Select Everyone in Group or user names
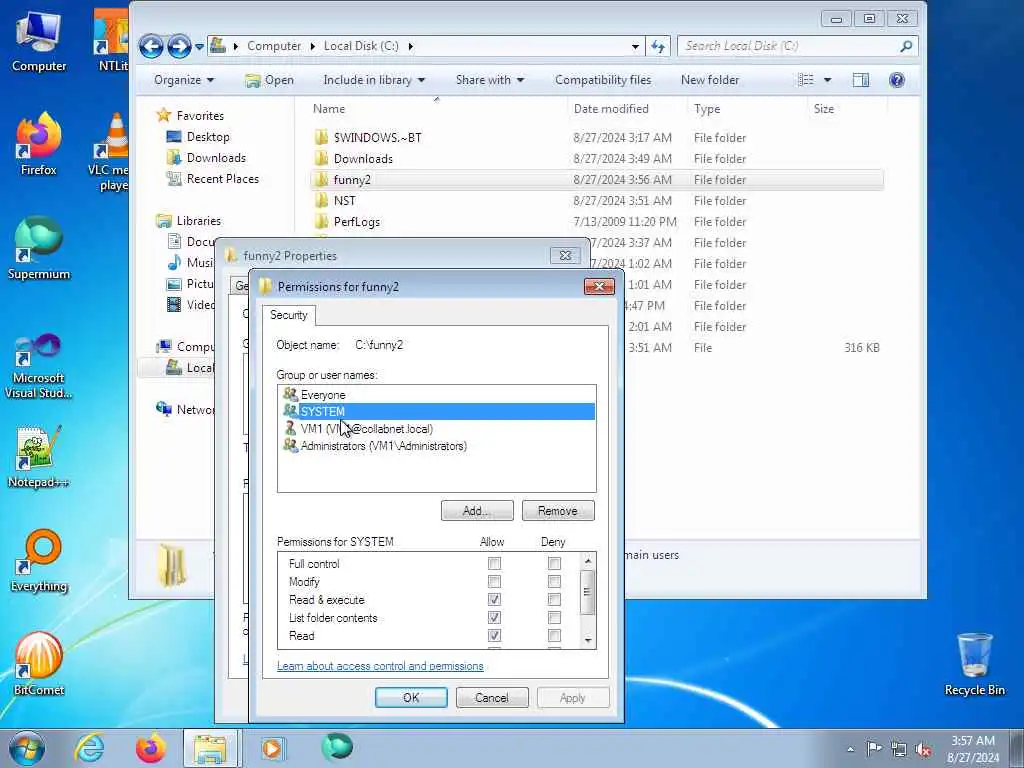This screenshot has height=768, width=1024. coord(436,394)
